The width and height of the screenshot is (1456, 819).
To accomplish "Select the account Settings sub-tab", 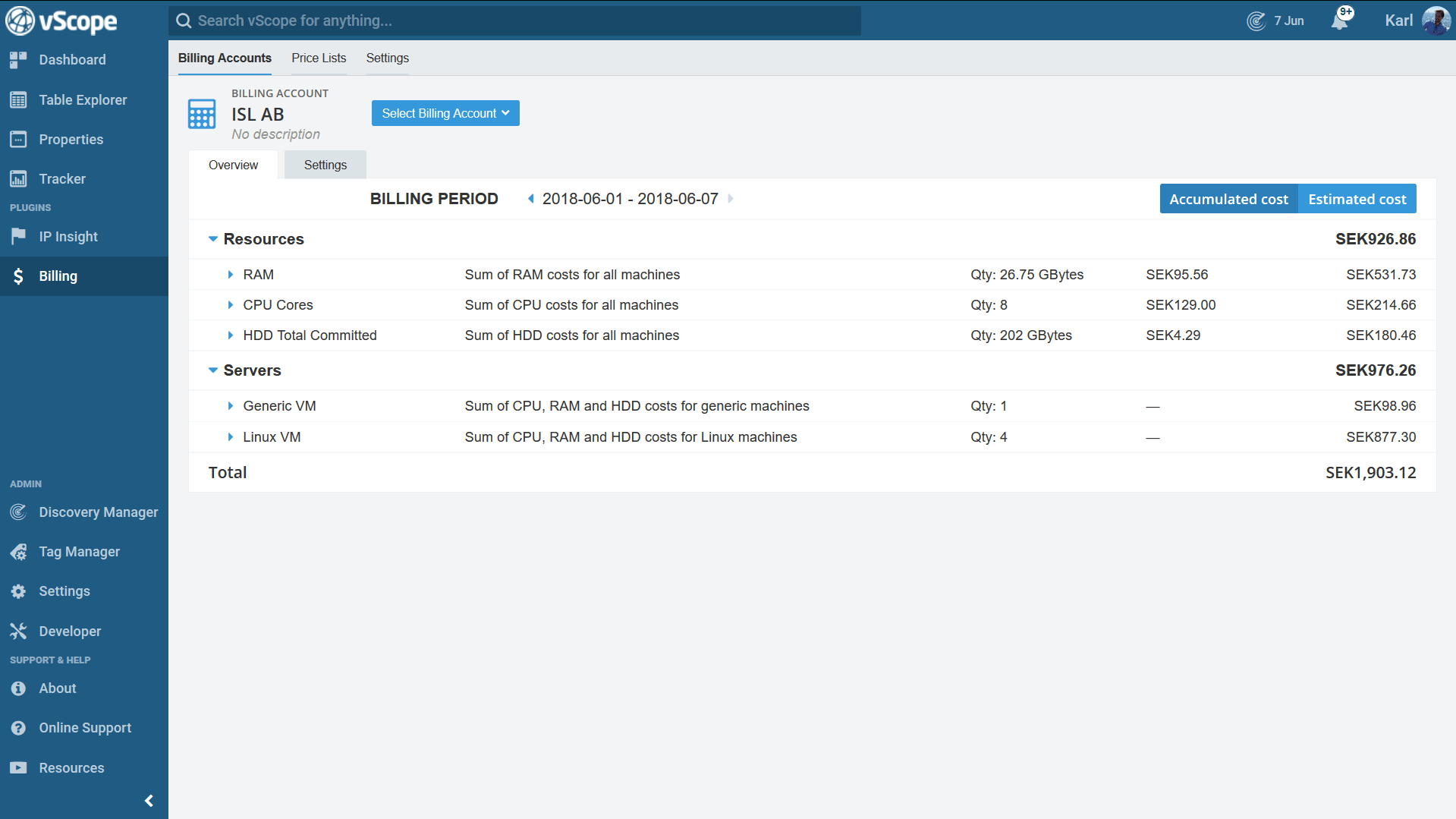I will (325, 165).
